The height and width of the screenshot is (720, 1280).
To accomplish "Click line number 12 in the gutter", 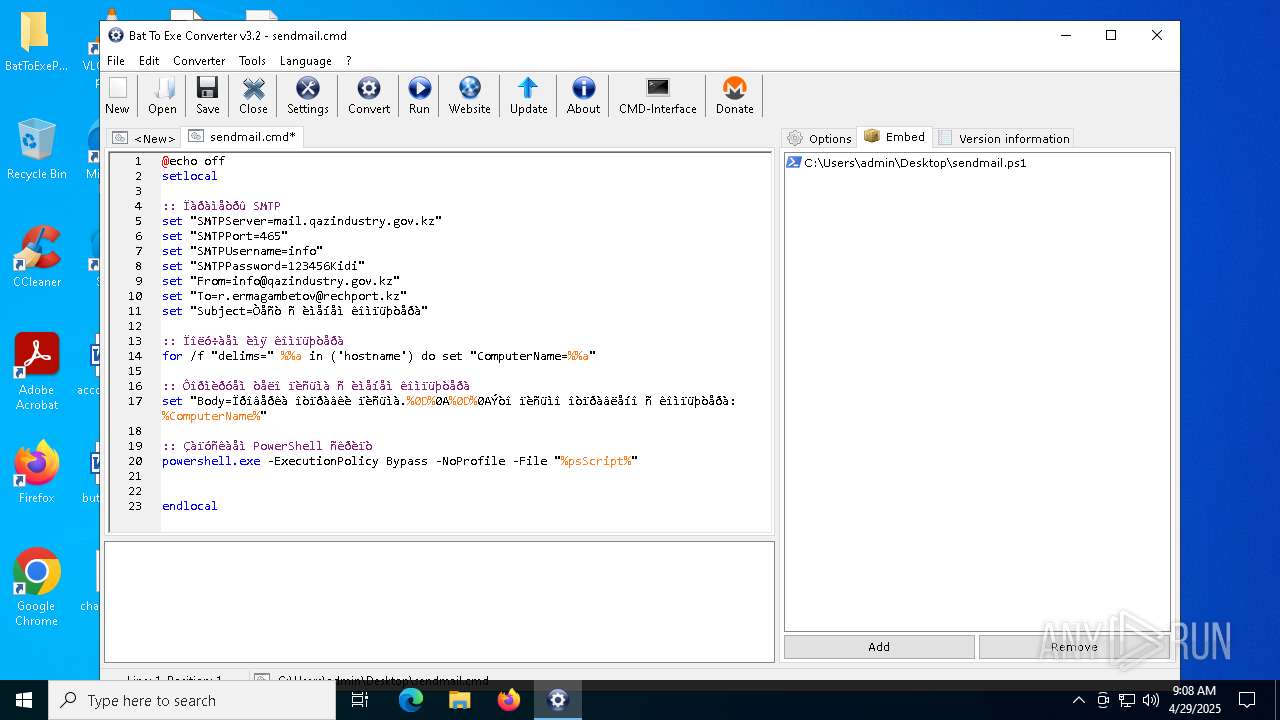I will coord(135,326).
